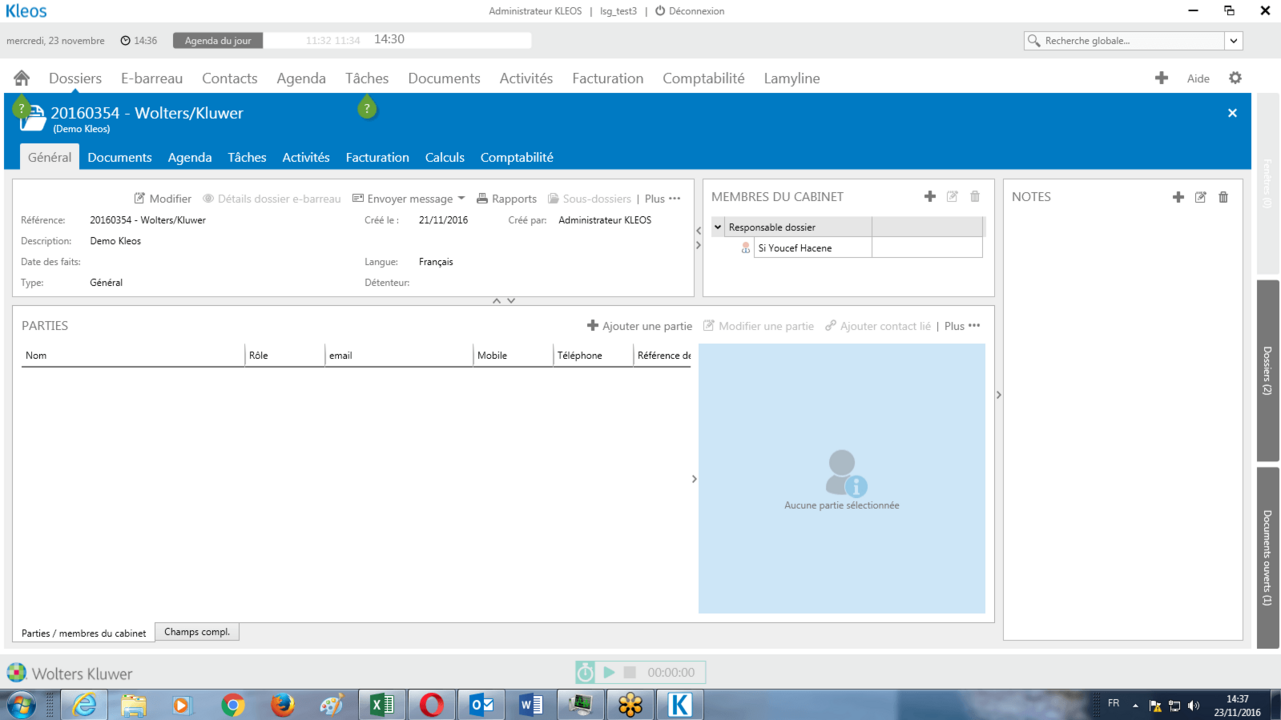This screenshot has height=720, width=1281.
Task: Add a cabinet member with plus icon
Action: 930,197
